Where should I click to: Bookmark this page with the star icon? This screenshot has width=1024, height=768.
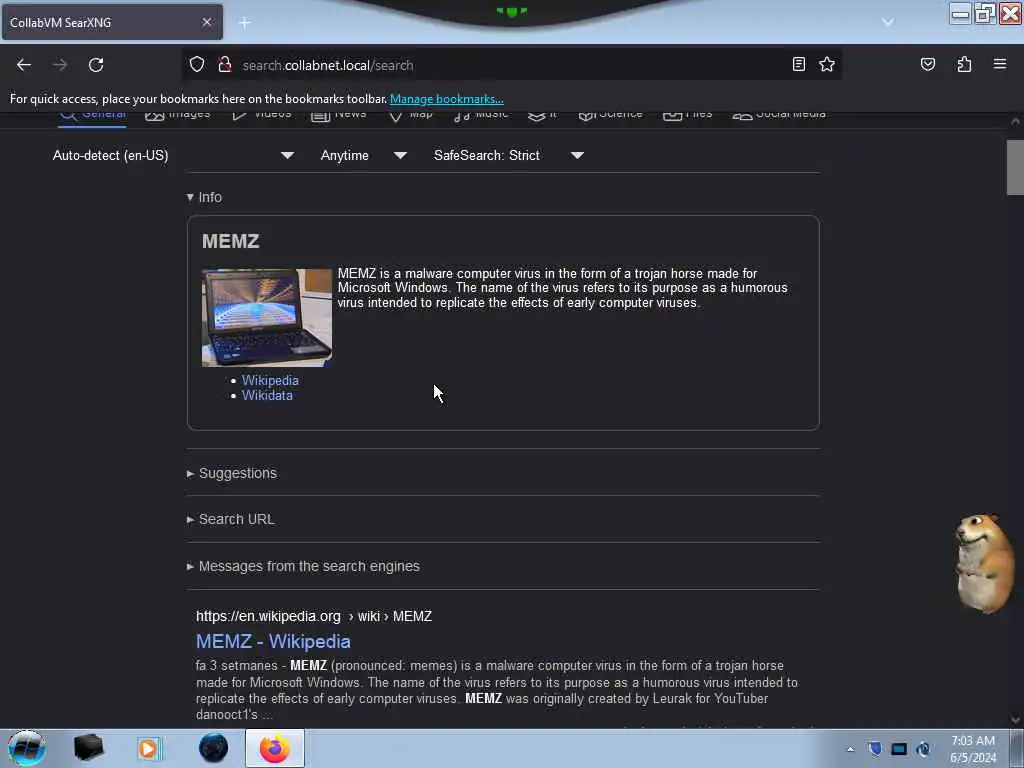click(x=827, y=64)
